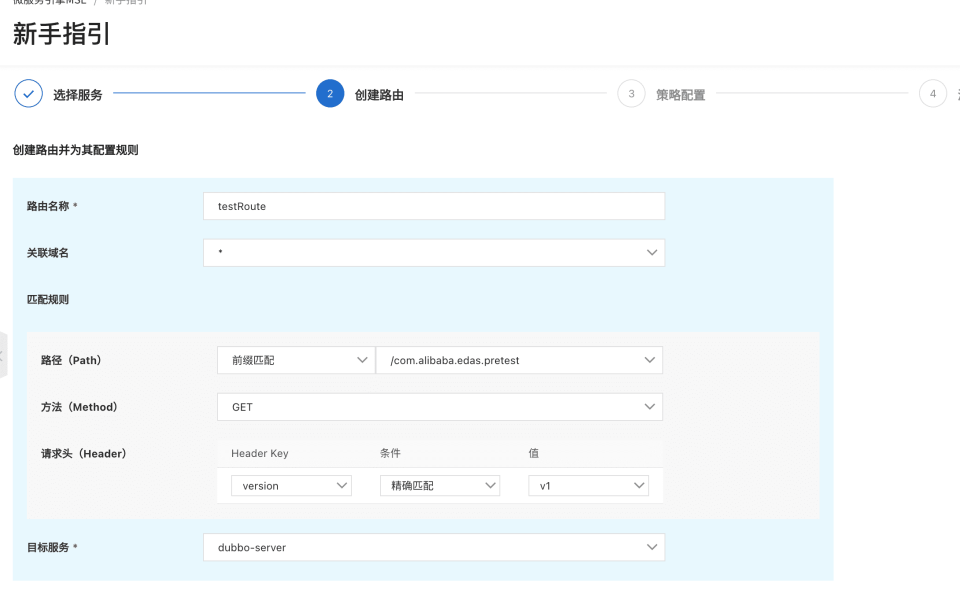Click the chevron arrow beside the path value

pos(649,360)
